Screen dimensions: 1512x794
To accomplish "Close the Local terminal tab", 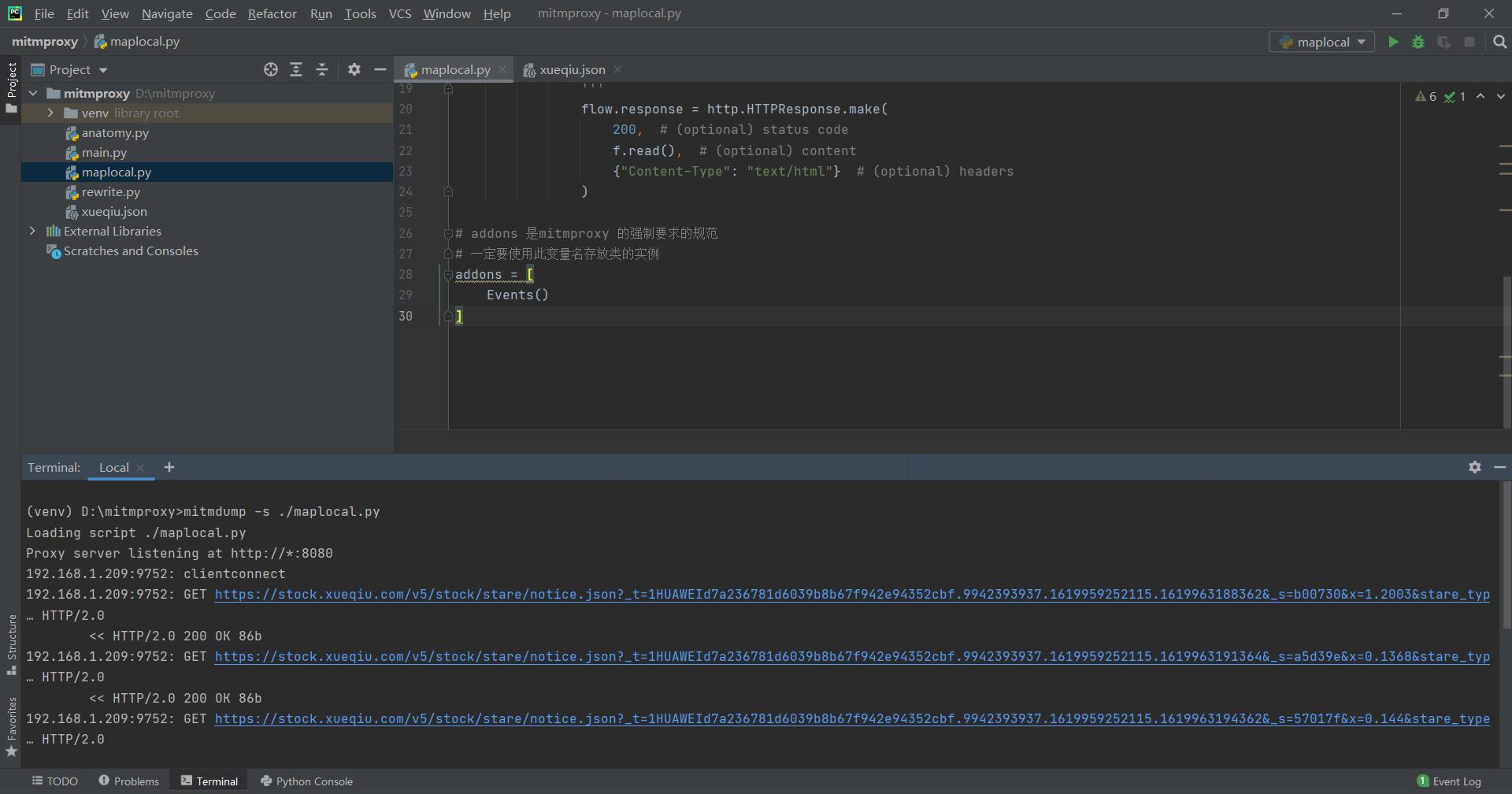I will [x=140, y=468].
